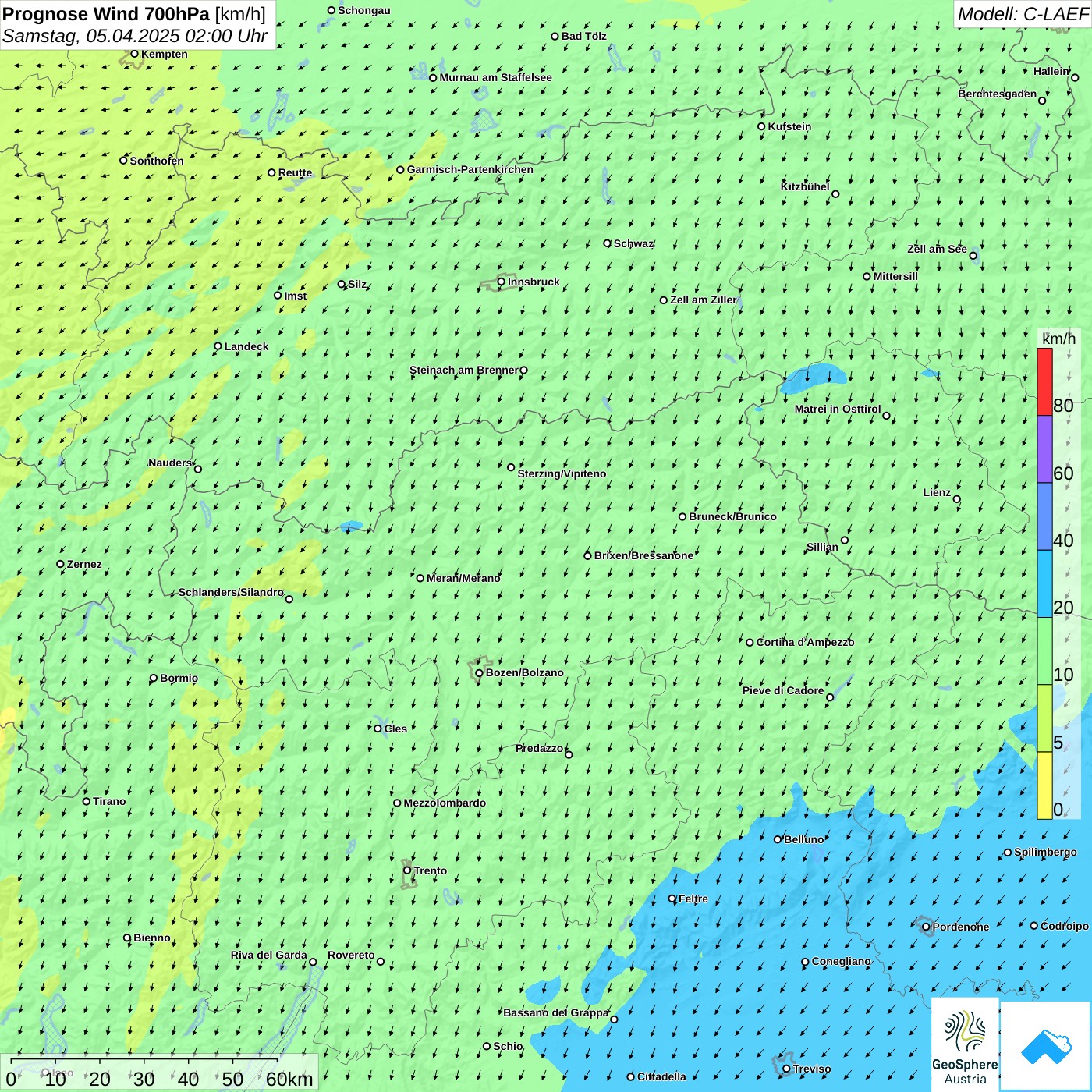Viewport: 1092px width, 1092px height.
Task: Click the 'Kitzbühel' label
Action: coord(805,186)
